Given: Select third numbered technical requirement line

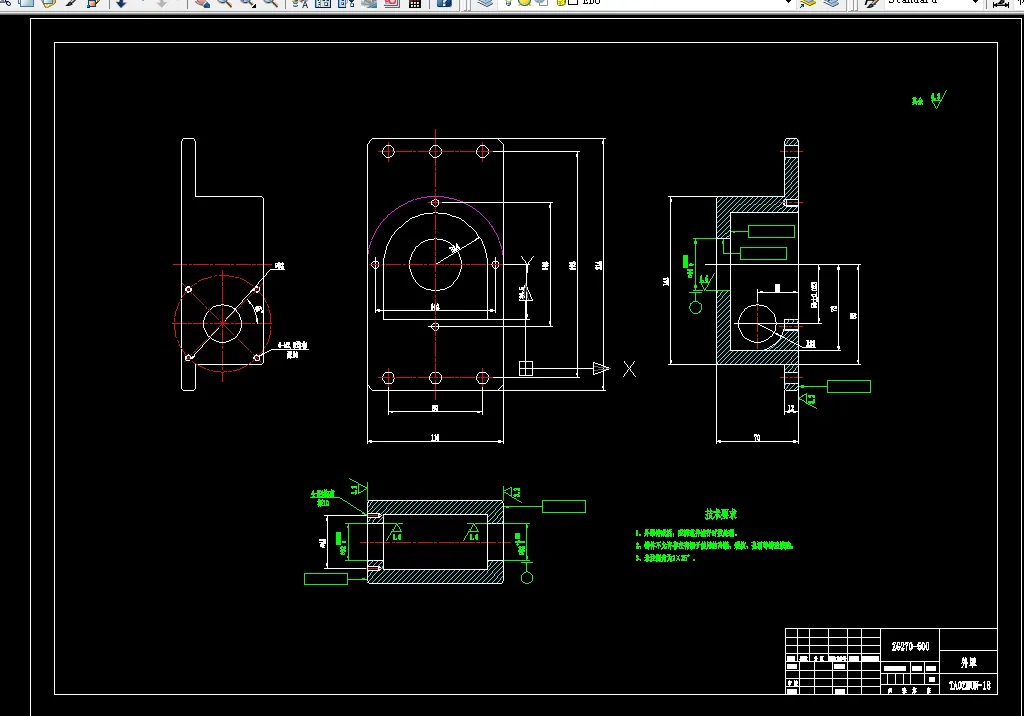Looking at the screenshot, I should [x=665, y=558].
